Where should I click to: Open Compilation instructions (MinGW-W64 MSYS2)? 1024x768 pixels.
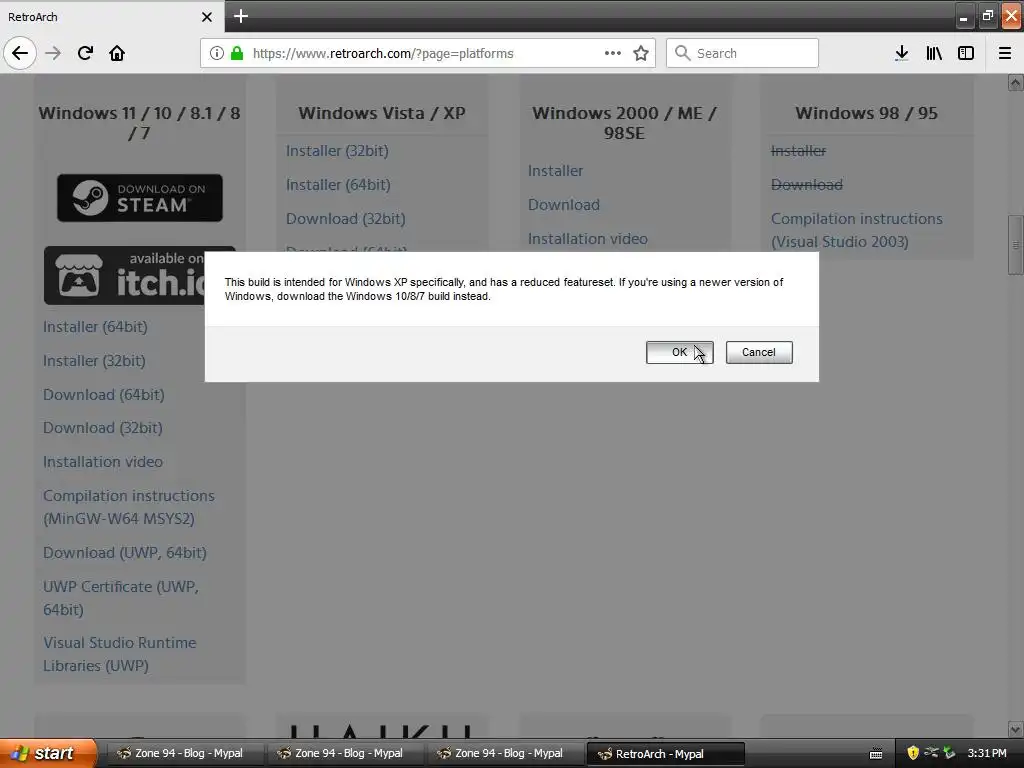129,507
